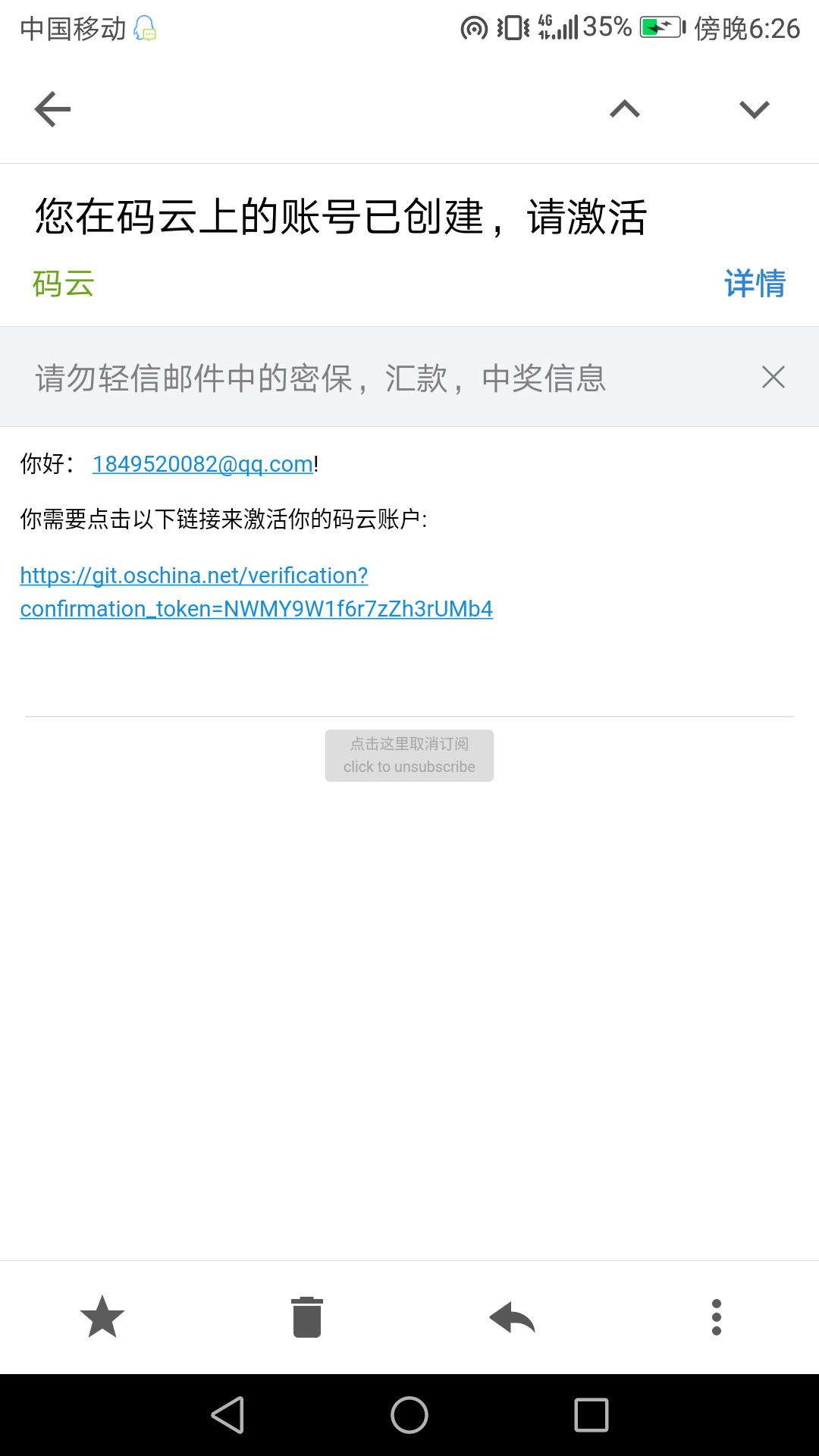This screenshot has width=819, height=1456.
Task: Tap Android home navigation button
Action: pyautogui.click(x=409, y=1415)
